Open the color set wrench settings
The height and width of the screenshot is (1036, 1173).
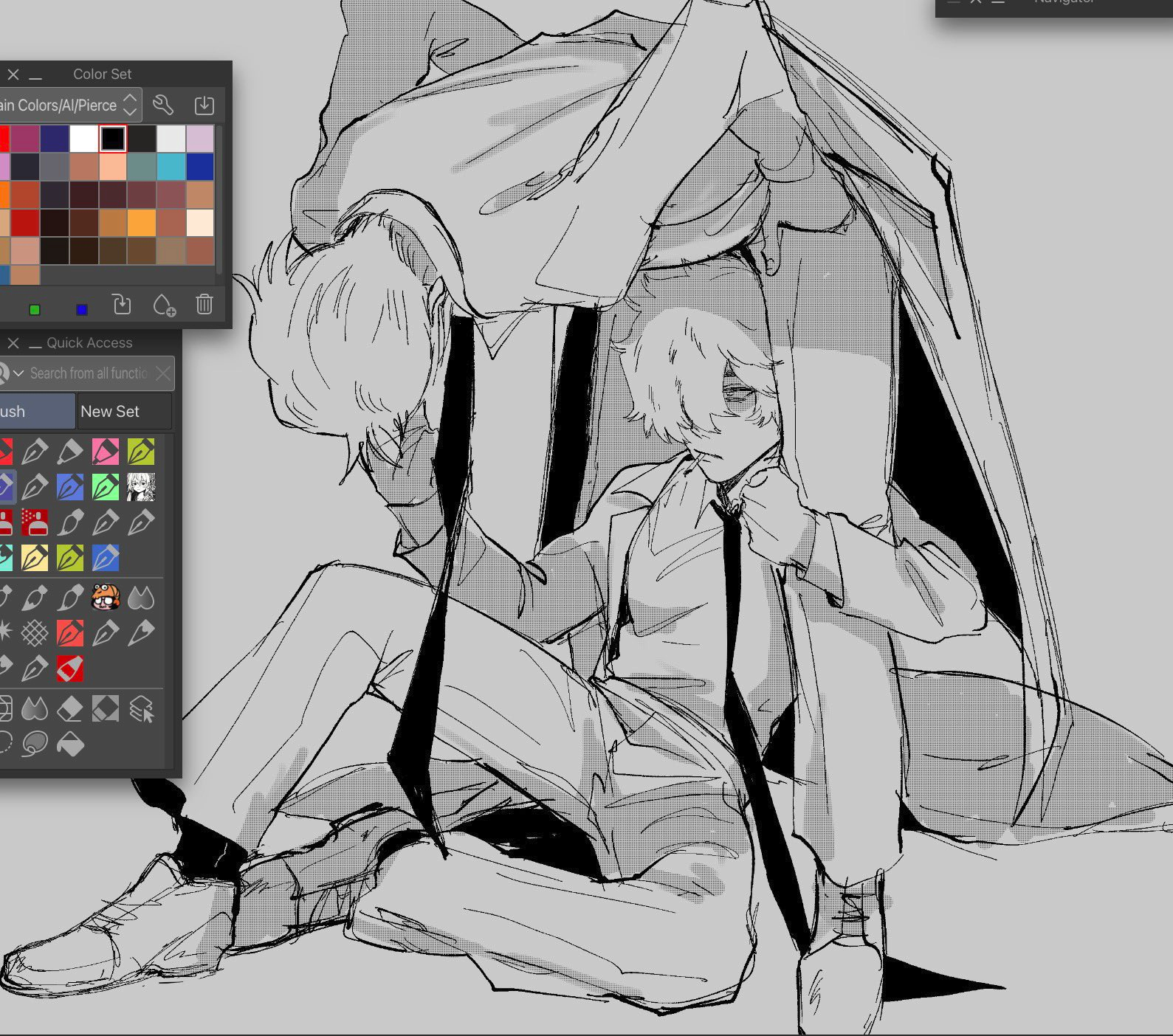[x=162, y=106]
